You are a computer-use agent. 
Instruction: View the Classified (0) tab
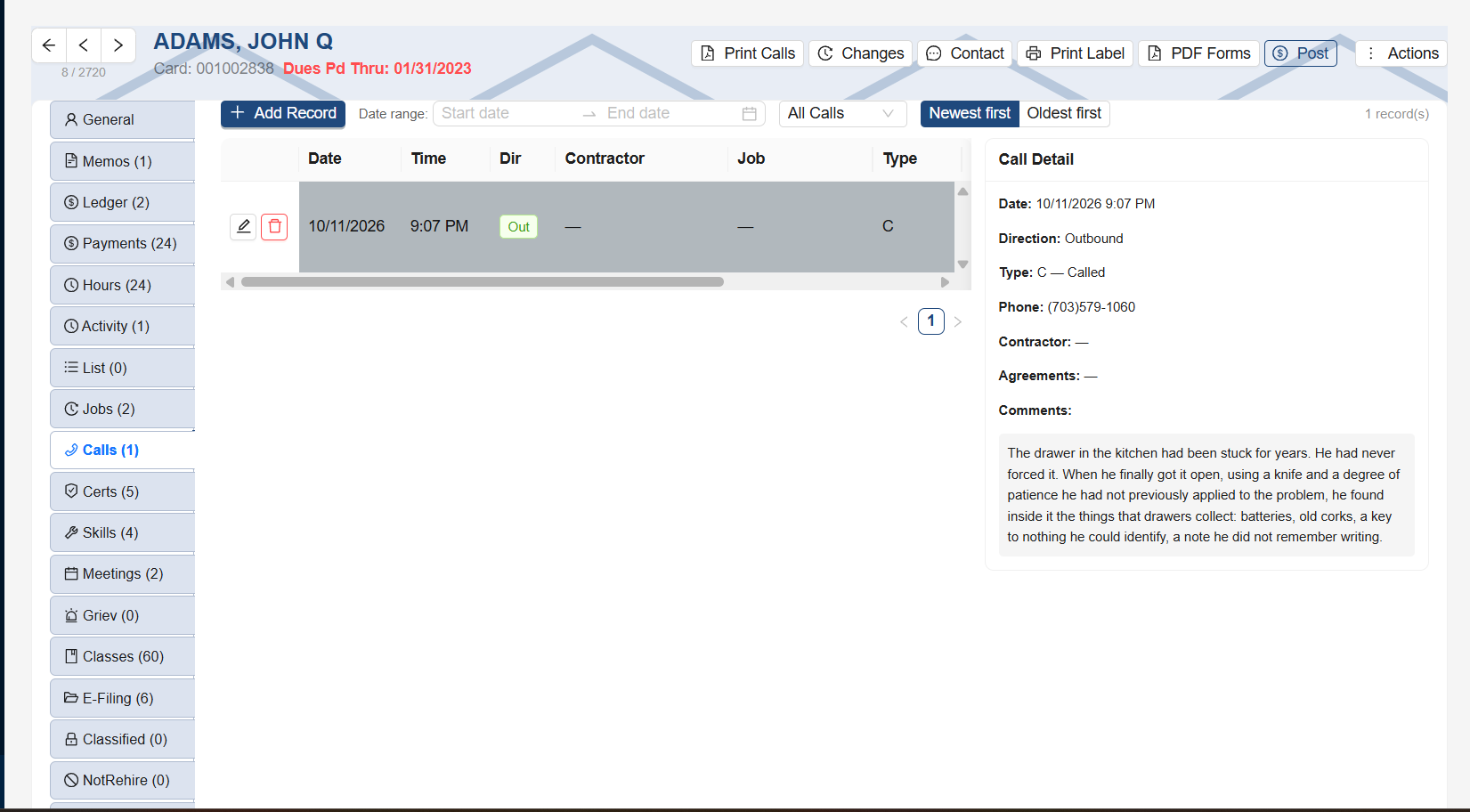[x=122, y=739]
